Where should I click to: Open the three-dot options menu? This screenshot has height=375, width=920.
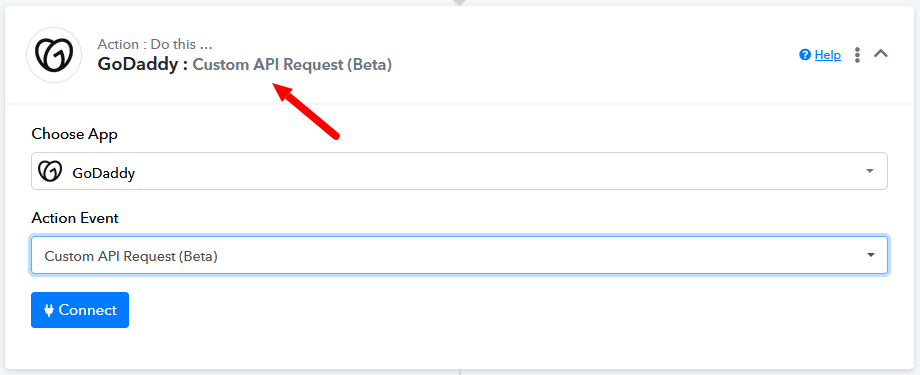click(x=857, y=55)
